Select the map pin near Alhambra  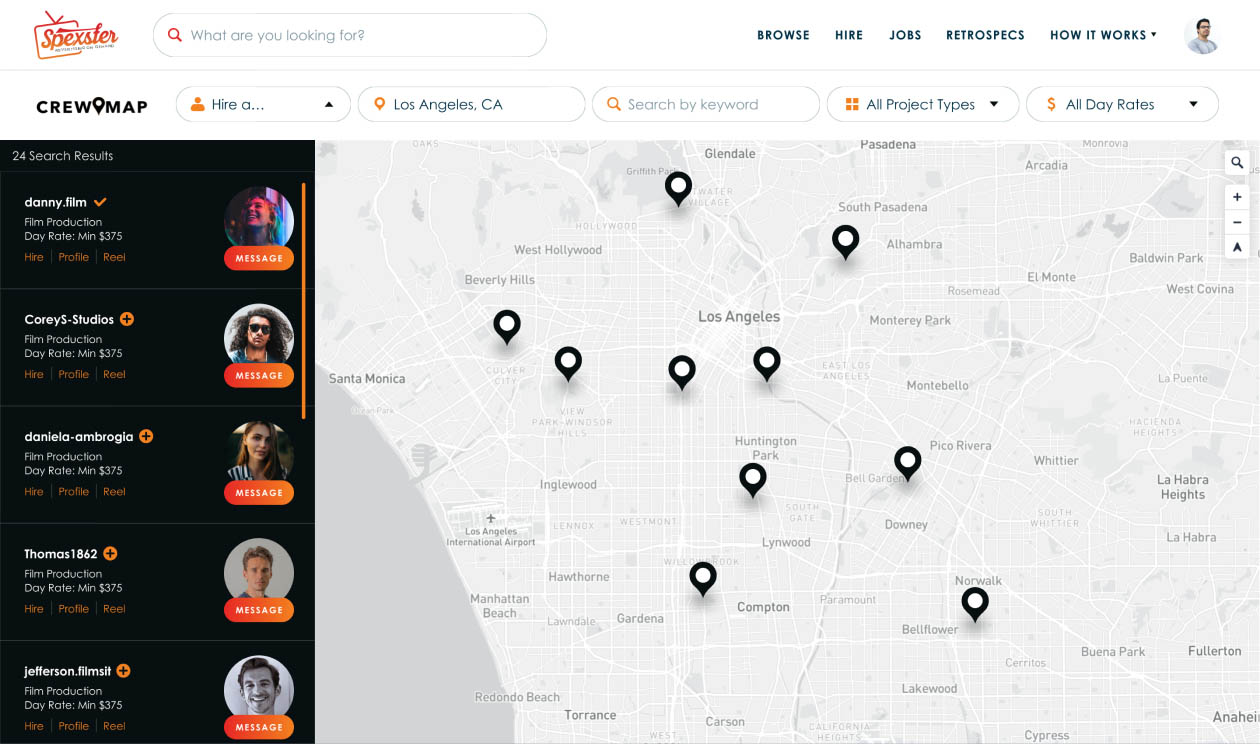(x=846, y=243)
